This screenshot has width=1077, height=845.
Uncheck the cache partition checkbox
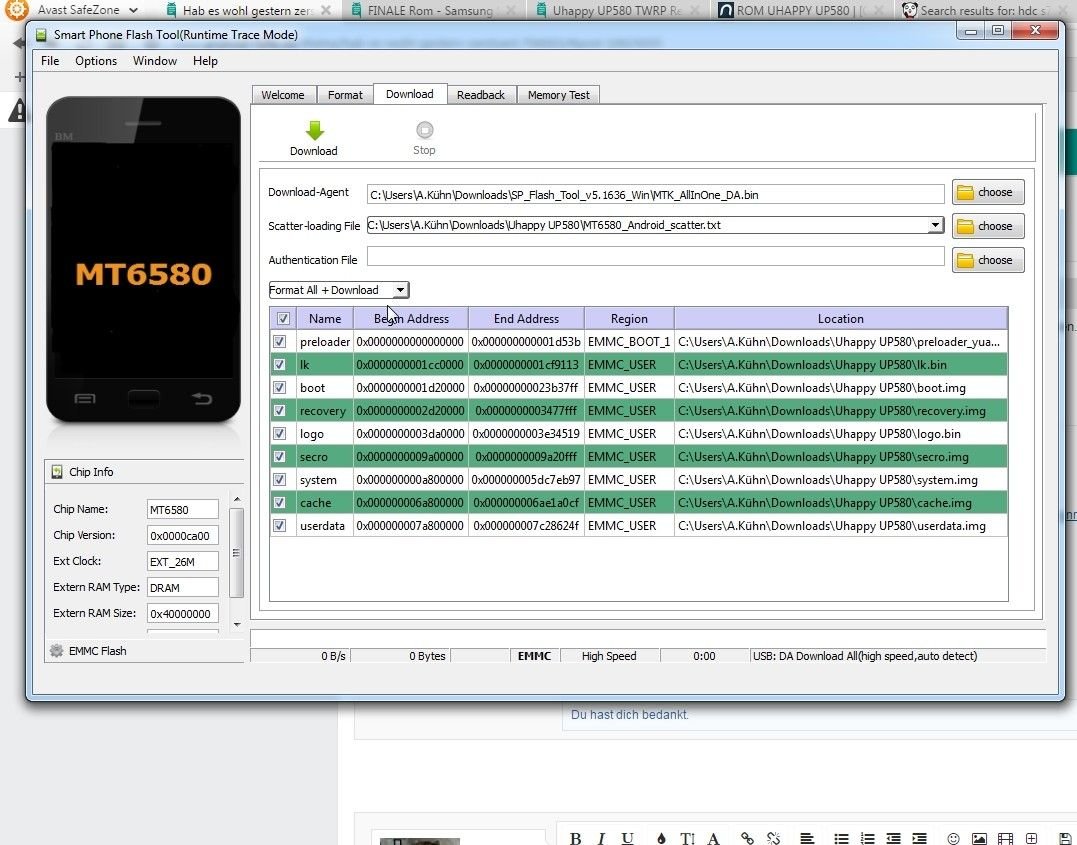coord(280,502)
